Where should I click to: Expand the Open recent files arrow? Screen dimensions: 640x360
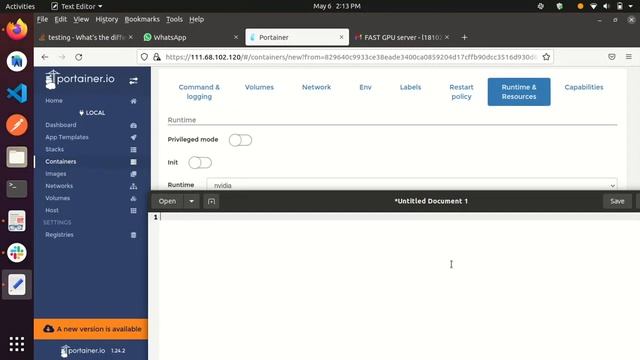(191, 201)
